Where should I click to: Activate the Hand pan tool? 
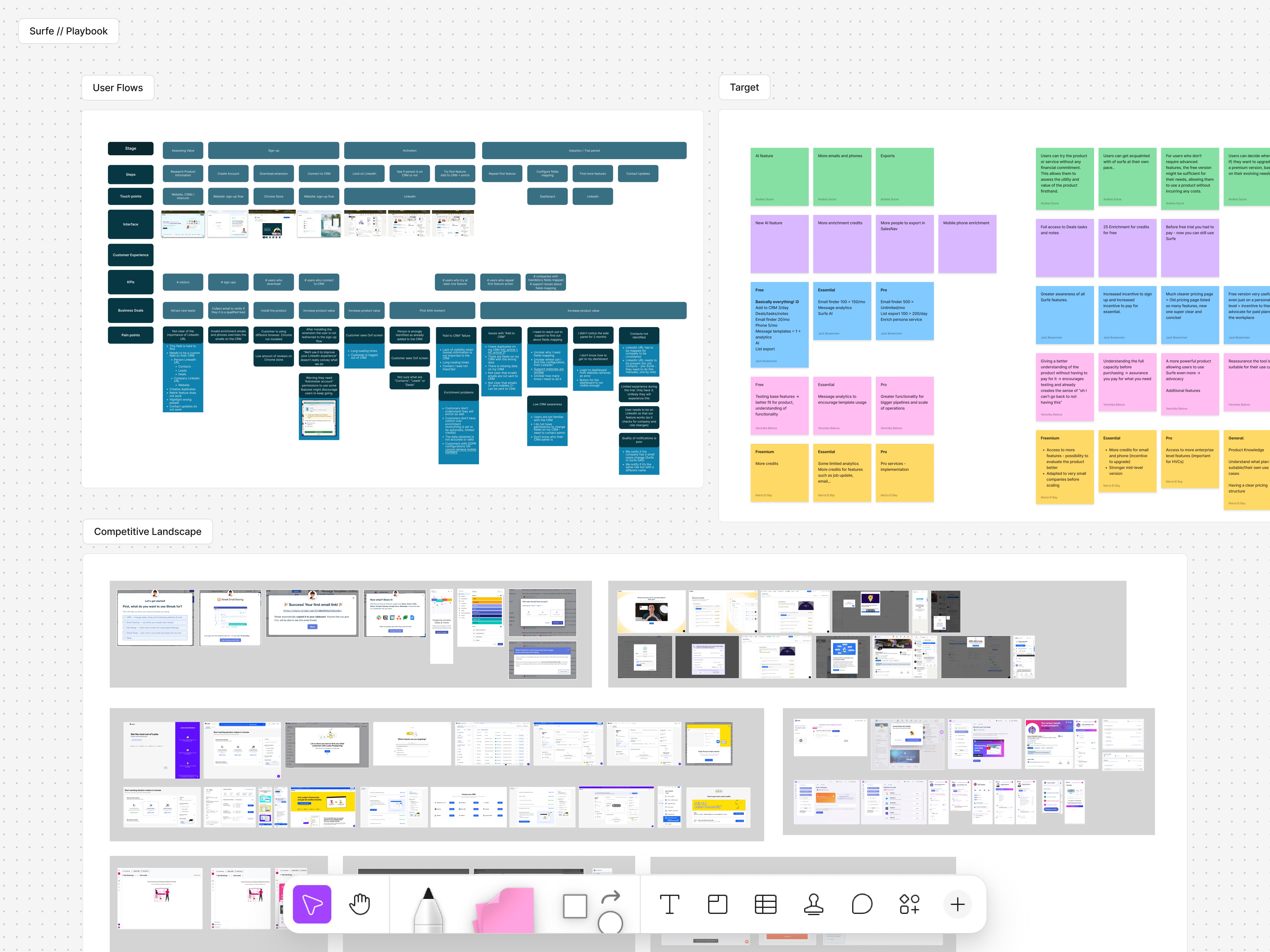pos(360,904)
